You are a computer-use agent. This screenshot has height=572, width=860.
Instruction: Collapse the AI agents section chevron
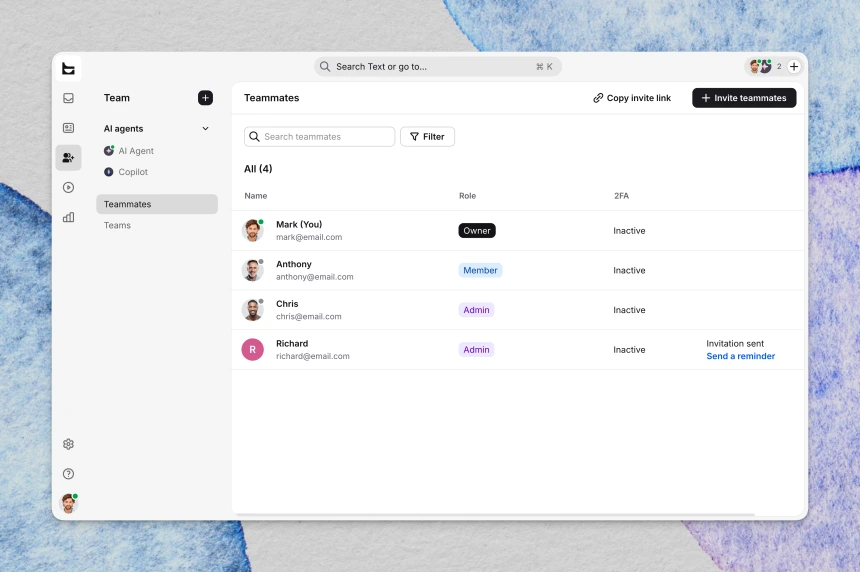(205, 128)
